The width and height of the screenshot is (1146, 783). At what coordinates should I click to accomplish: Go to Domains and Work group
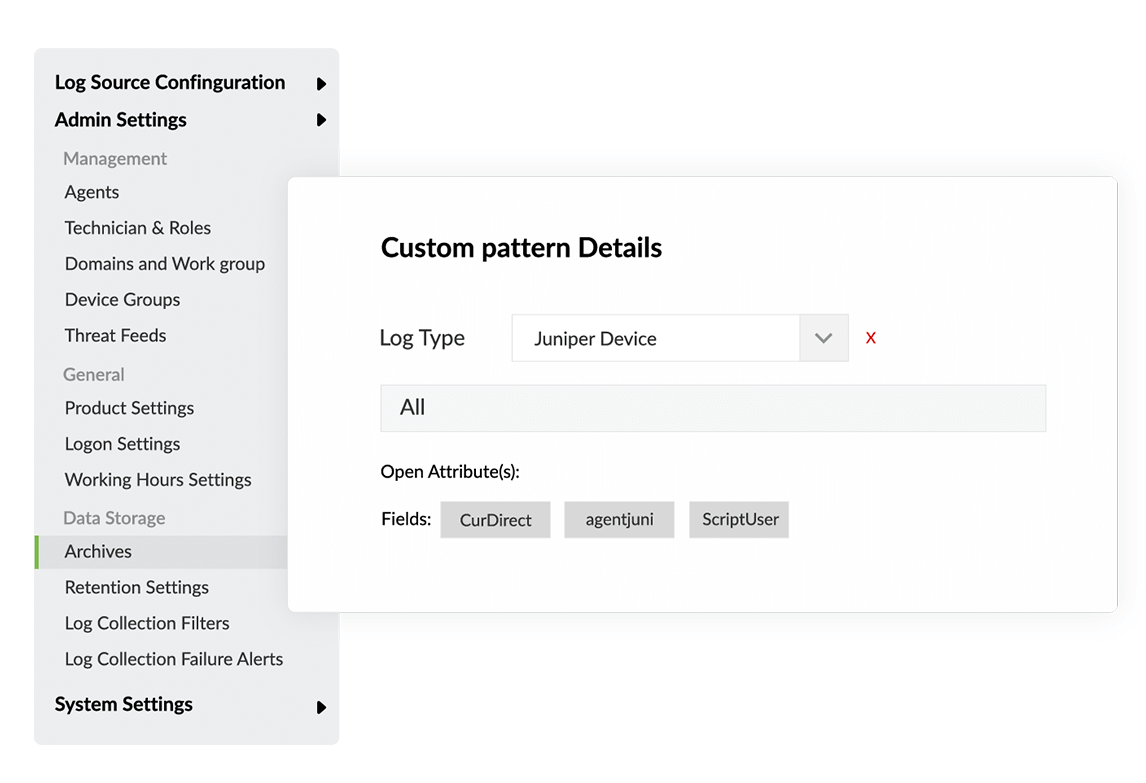click(x=165, y=264)
